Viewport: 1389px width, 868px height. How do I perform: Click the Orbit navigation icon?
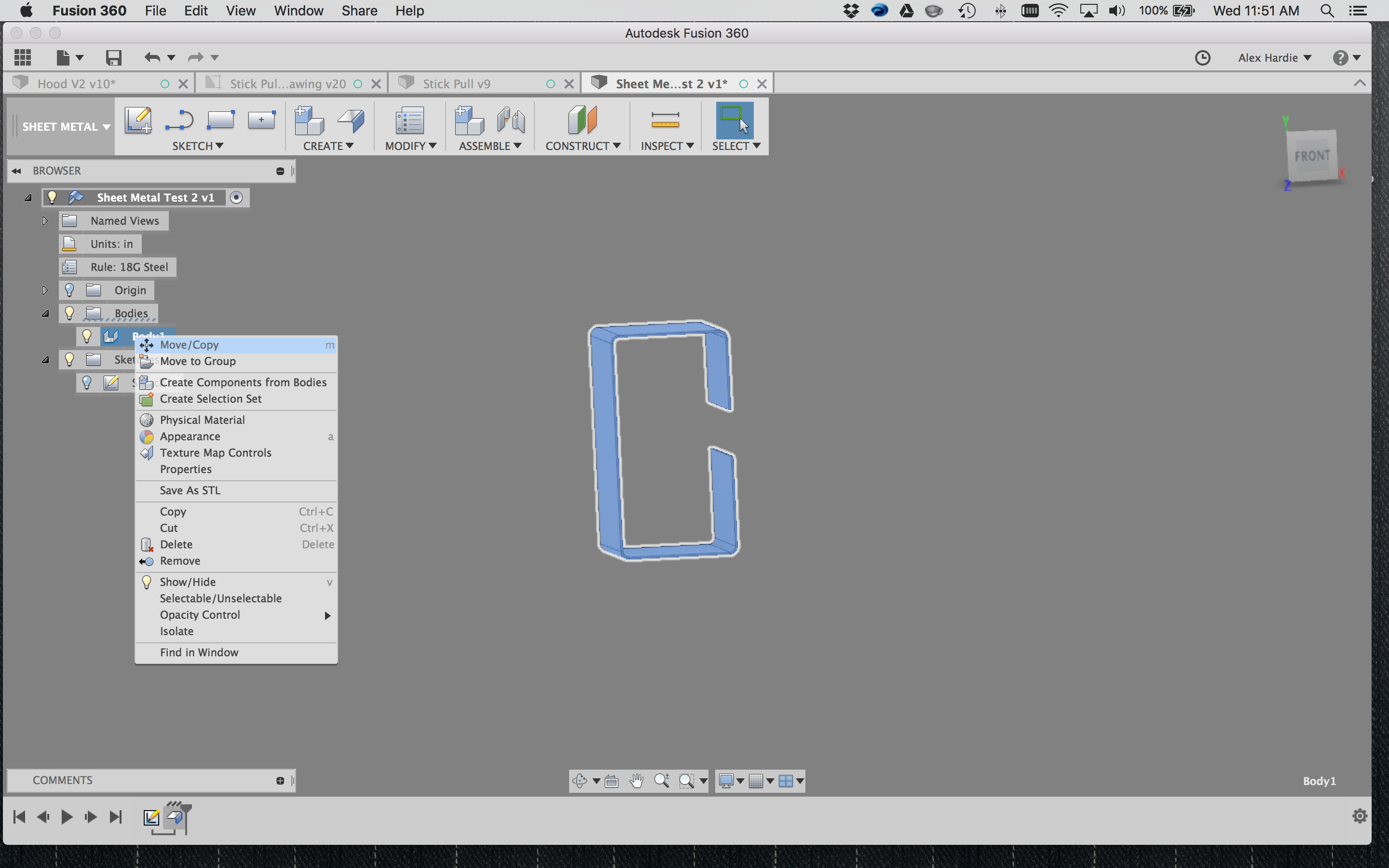click(580, 781)
